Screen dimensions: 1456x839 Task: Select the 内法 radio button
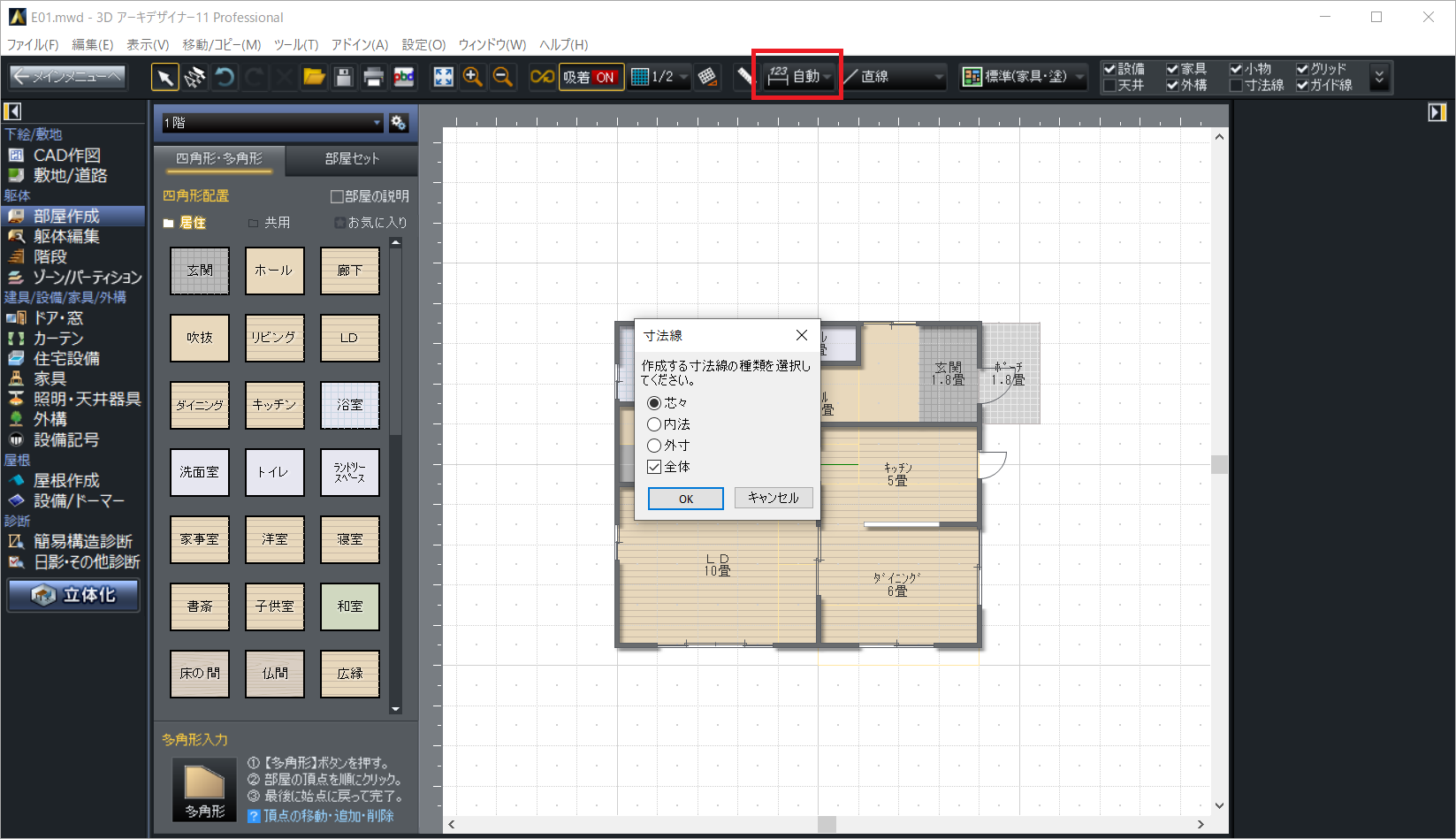pyautogui.click(x=654, y=424)
